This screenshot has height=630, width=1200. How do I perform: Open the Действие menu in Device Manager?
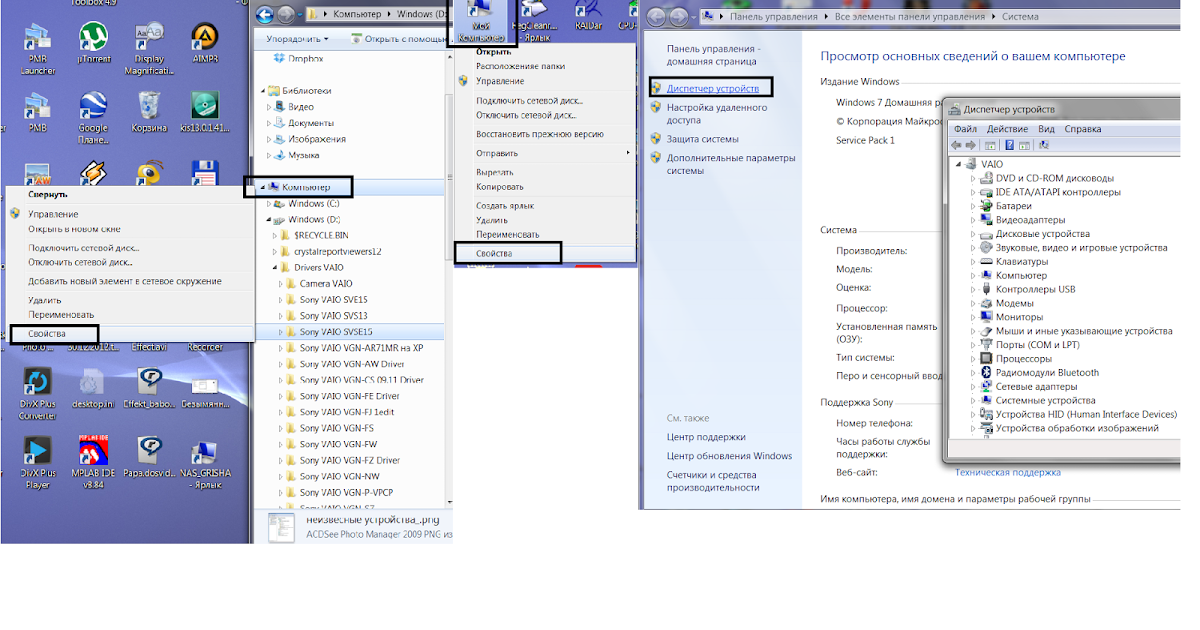1007,129
